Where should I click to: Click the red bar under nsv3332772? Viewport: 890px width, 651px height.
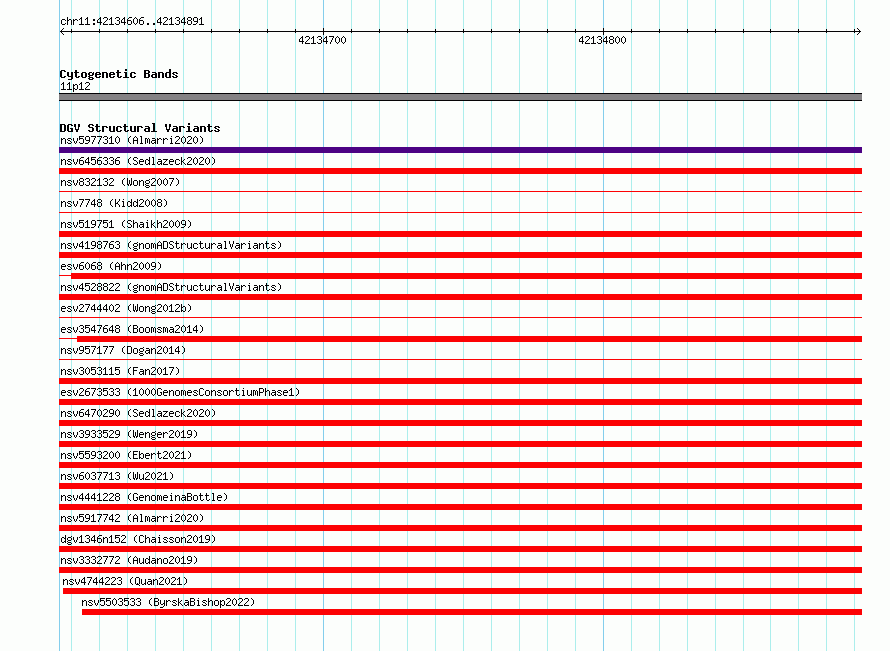tap(460, 570)
